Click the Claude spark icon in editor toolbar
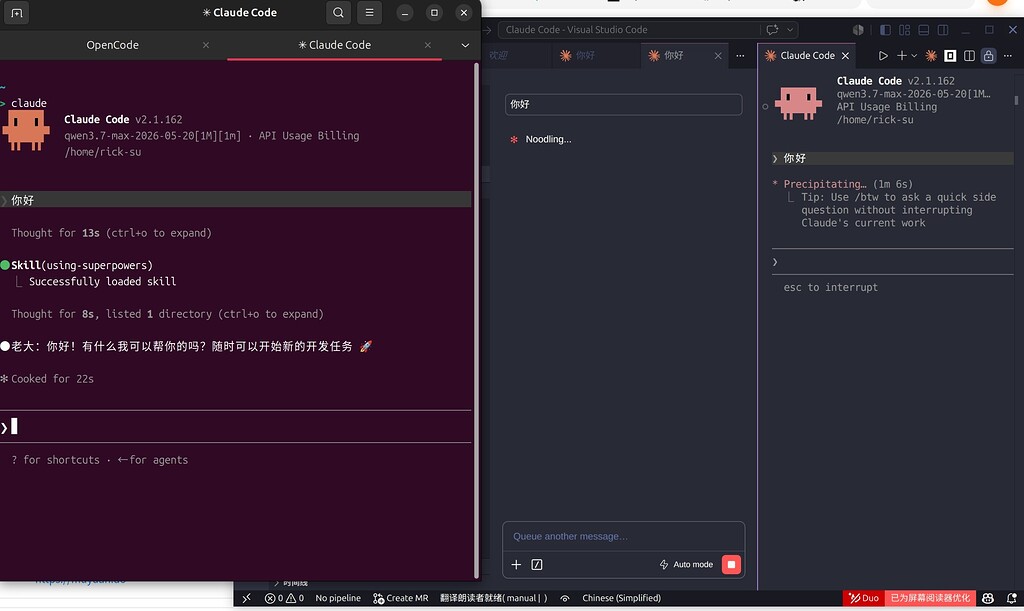 pyautogui.click(x=931, y=55)
